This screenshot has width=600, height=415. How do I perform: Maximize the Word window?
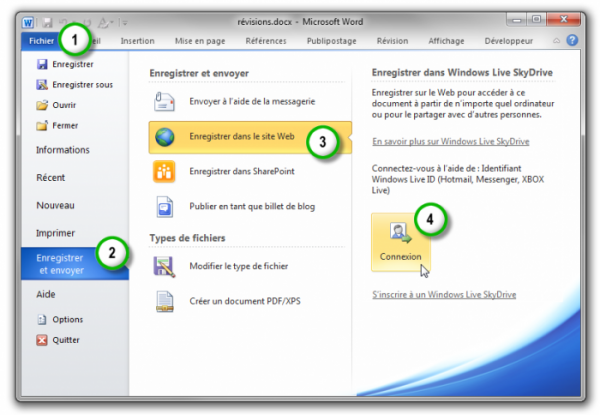pos(536,19)
